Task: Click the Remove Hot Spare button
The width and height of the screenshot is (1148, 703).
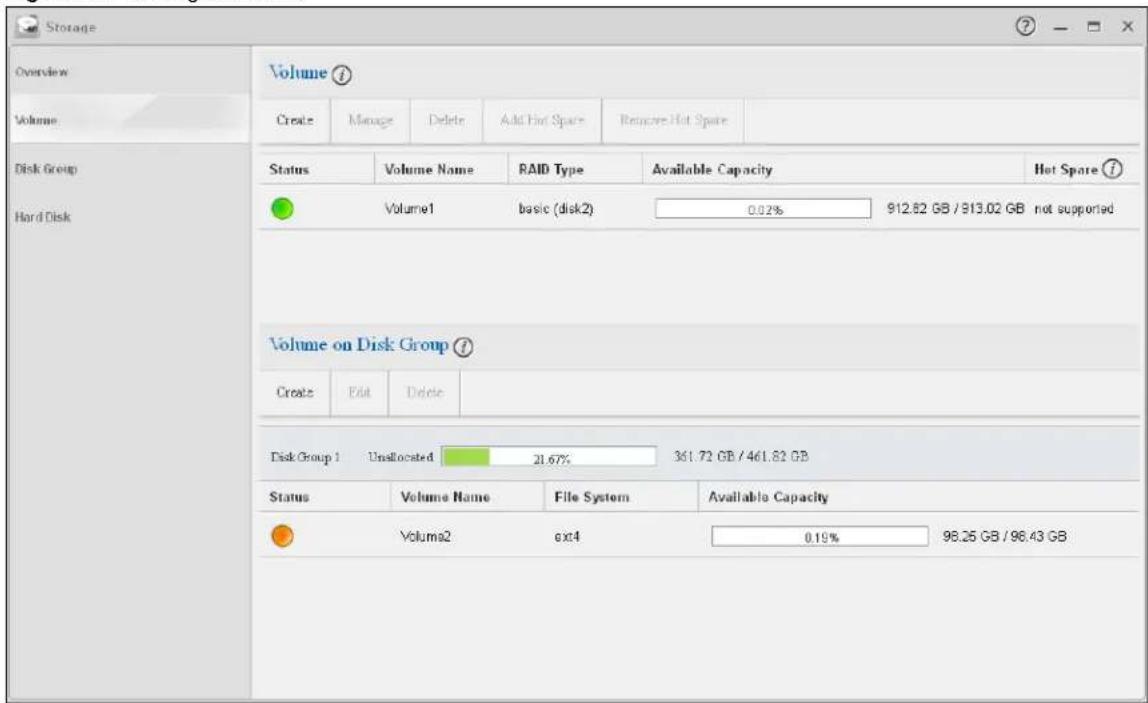Action: click(673, 120)
